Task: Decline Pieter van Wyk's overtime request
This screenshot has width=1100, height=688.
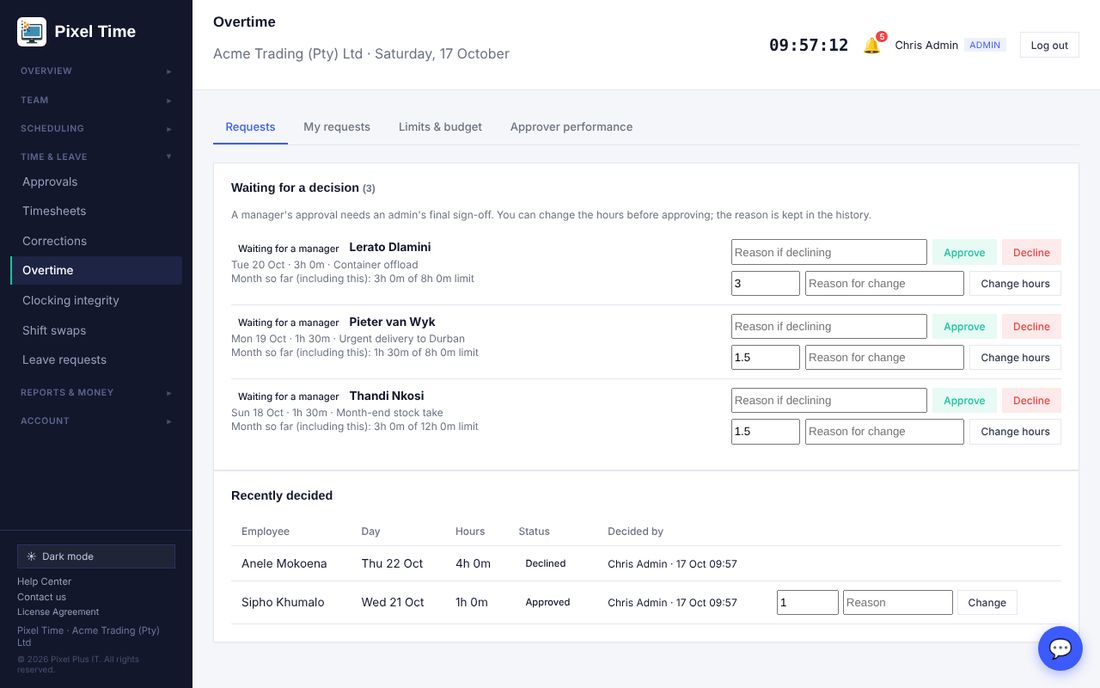Action: 1031,327
